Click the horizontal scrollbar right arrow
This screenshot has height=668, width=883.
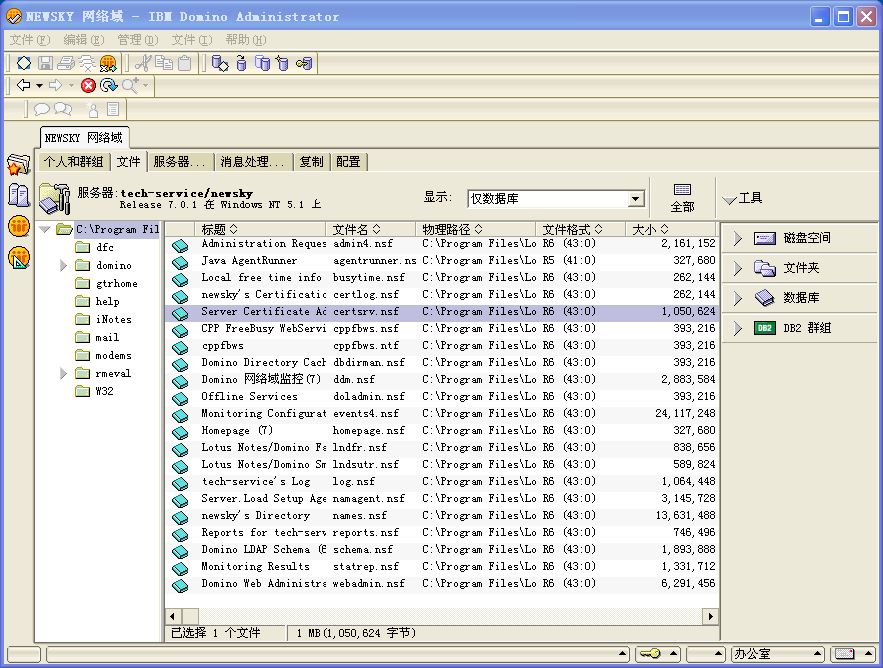(x=711, y=616)
